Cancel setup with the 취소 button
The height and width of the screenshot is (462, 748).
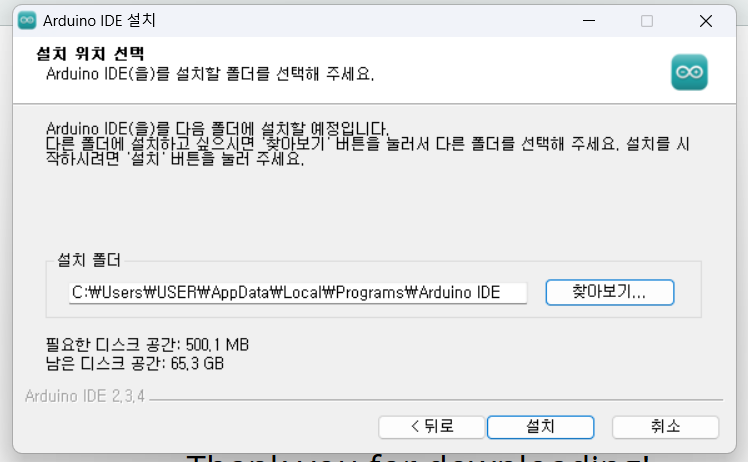[x=665, y=427]
